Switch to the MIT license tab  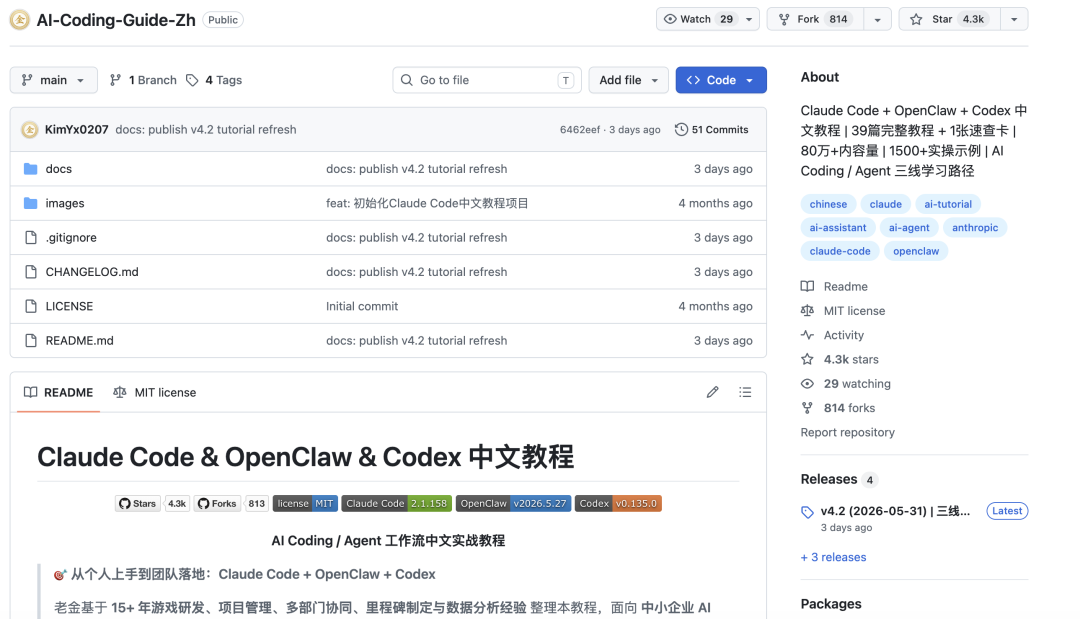[155, 392]
